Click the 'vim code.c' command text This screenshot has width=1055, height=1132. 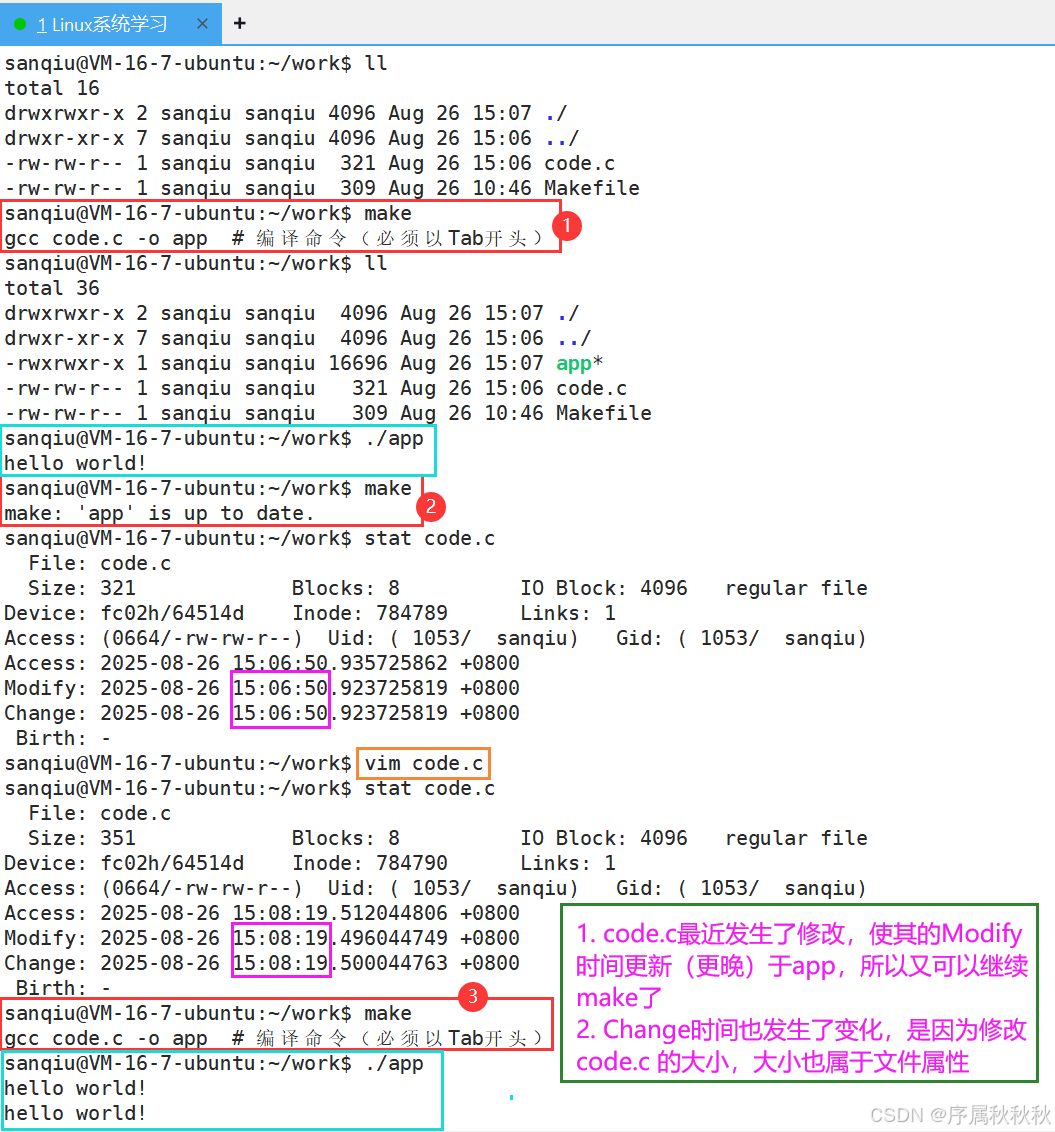click(424, 763)
